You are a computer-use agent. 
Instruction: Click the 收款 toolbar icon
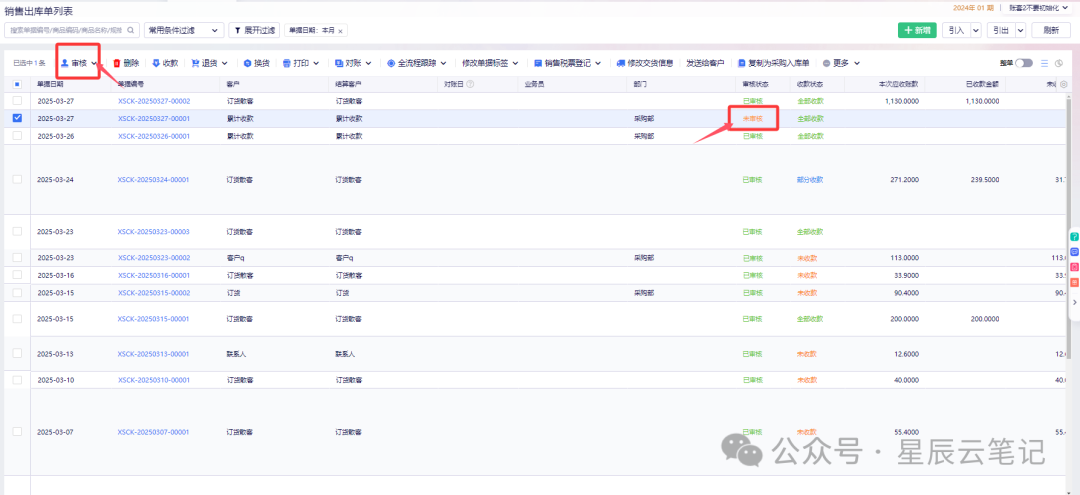156,63
